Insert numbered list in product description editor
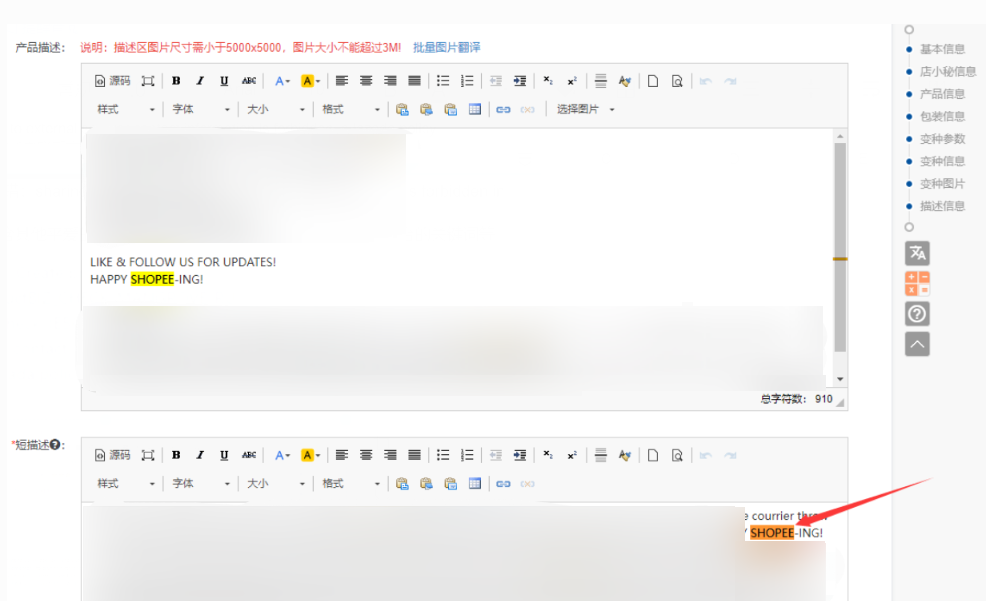986x601 pixels. coord(467,81)
